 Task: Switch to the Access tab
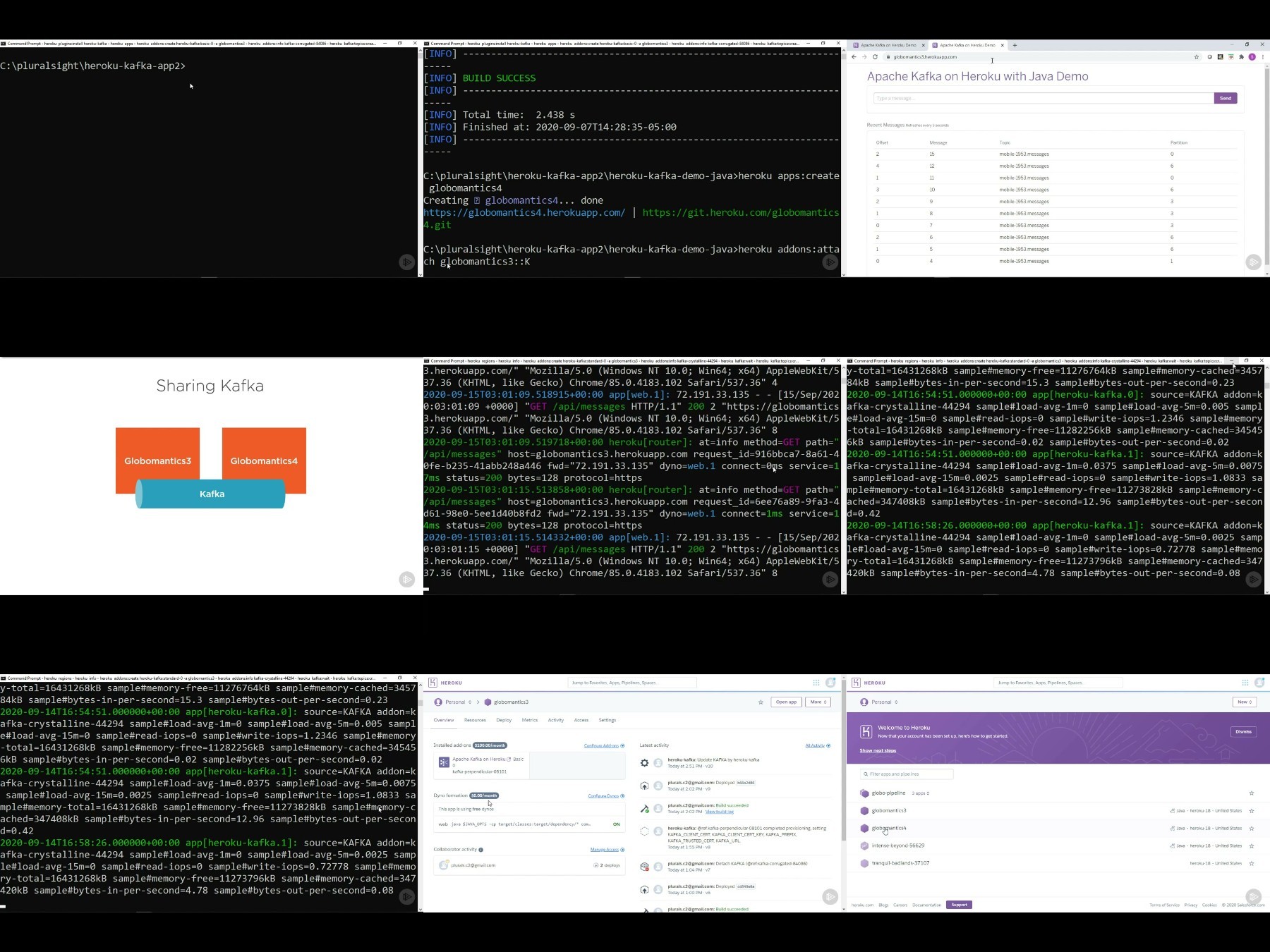click(581, 720)
